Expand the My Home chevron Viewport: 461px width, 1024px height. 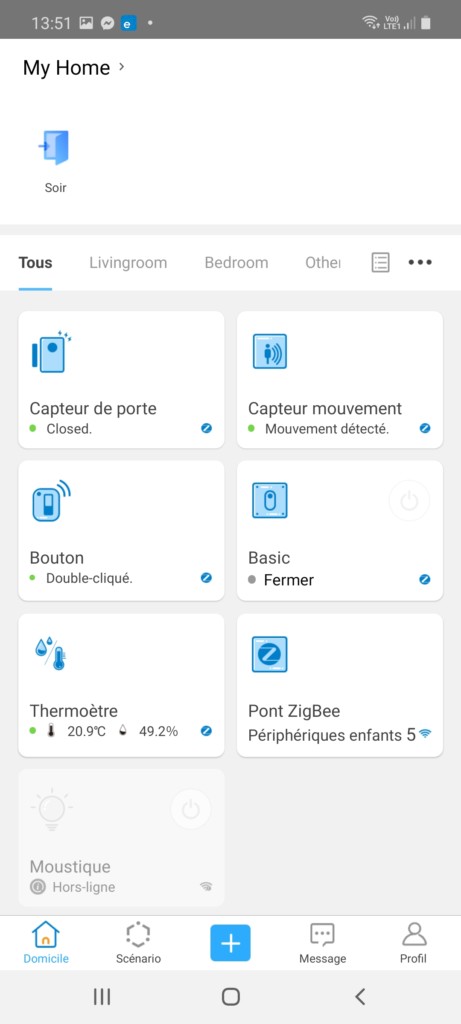(x=121, y=67)
